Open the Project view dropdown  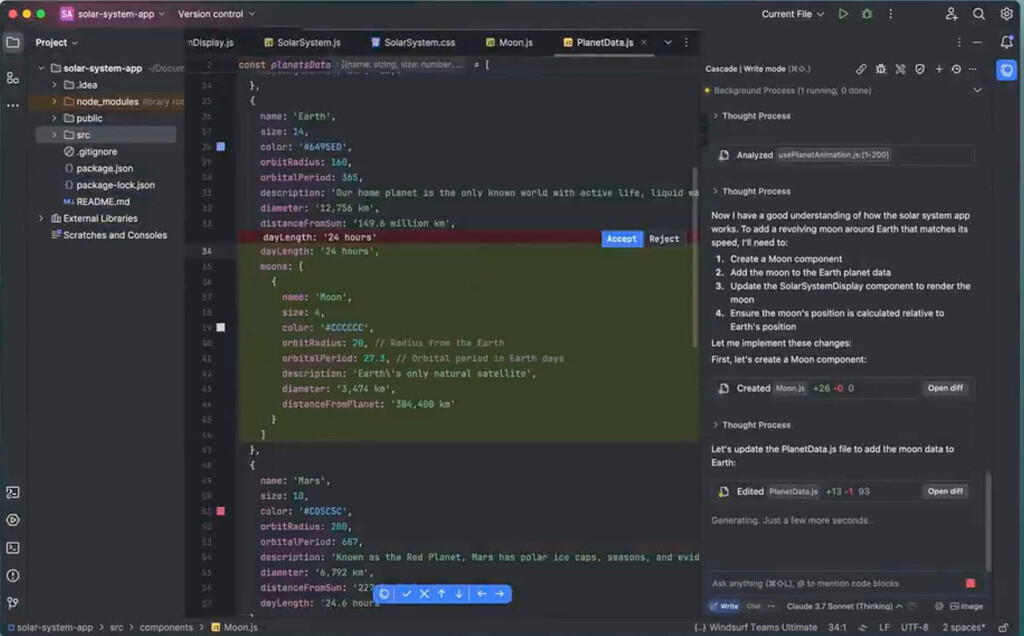click(57, 42)
